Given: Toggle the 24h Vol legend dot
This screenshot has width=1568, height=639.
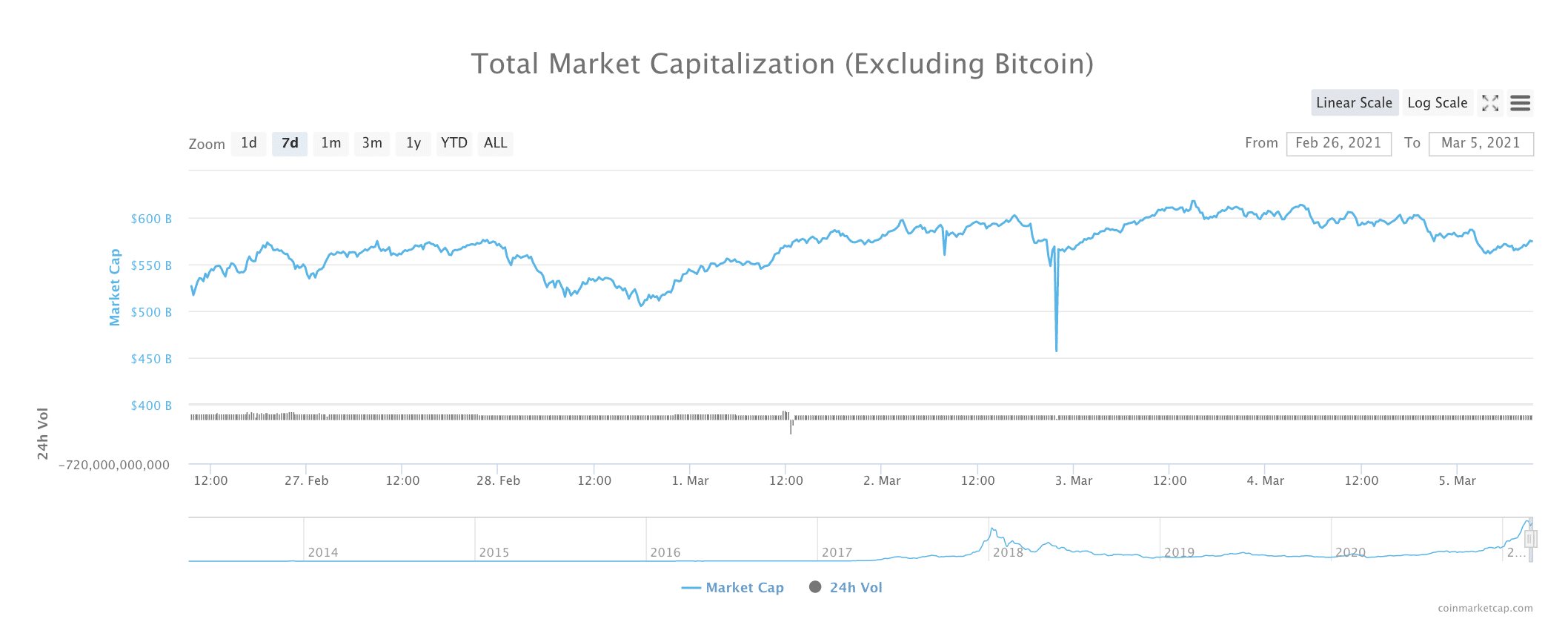Looking at the screenshot, I should coord(815,587).
